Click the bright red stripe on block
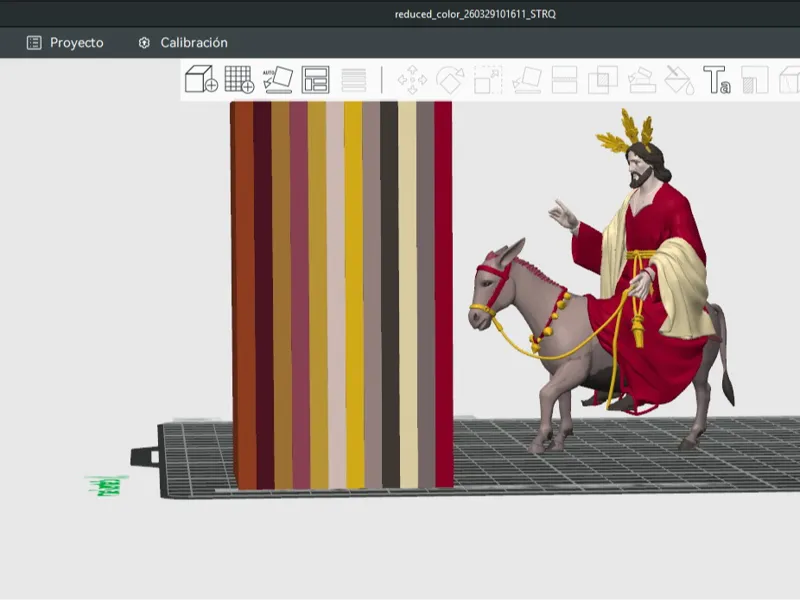Image resolution: width=800 pixels, height=600 pixels. 443,294
